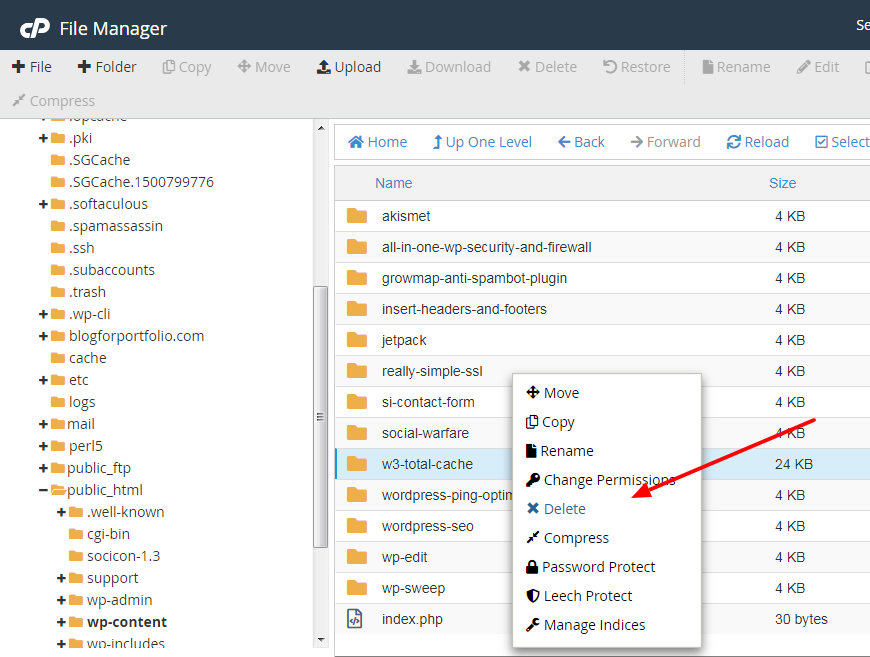Collapse the public_html folder tree node
This screenshot has width=870, height=657.
pos(43,491)
